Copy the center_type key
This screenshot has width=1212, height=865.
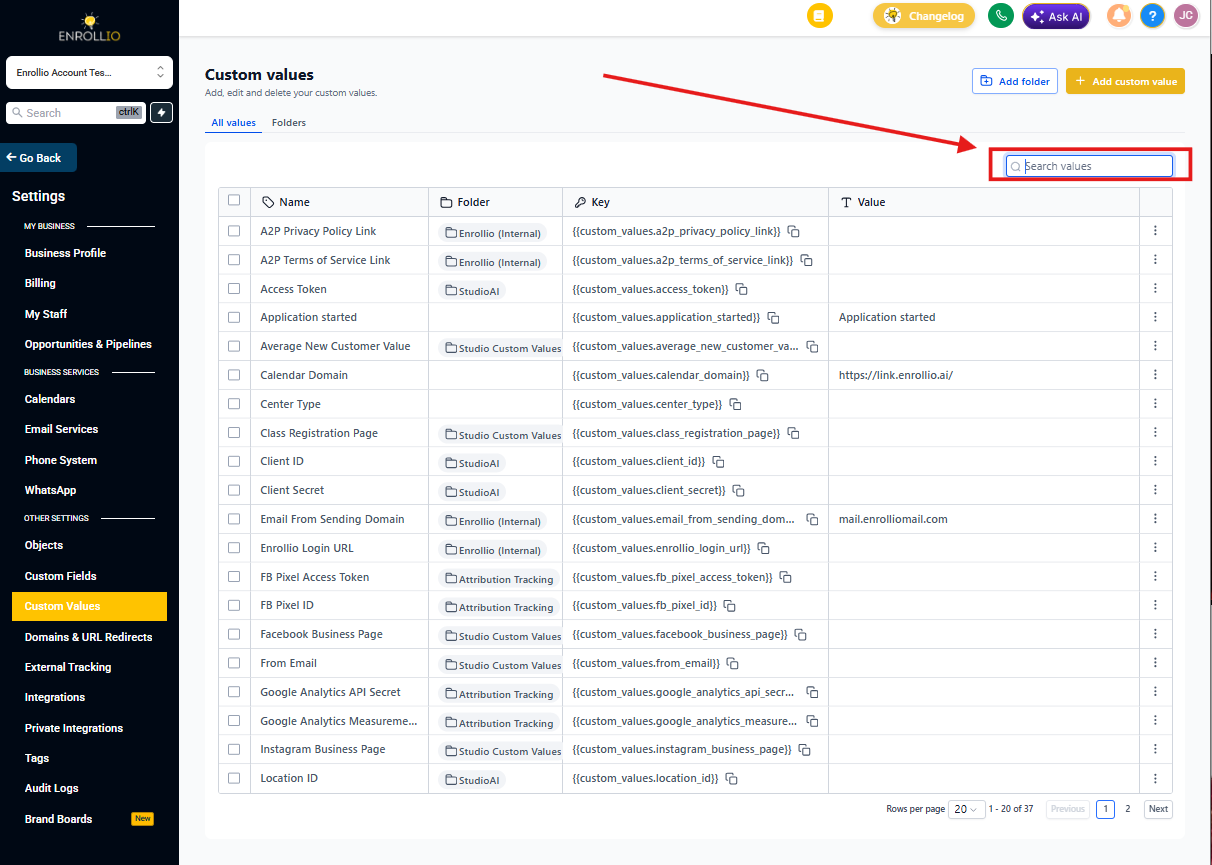[735, 404]
